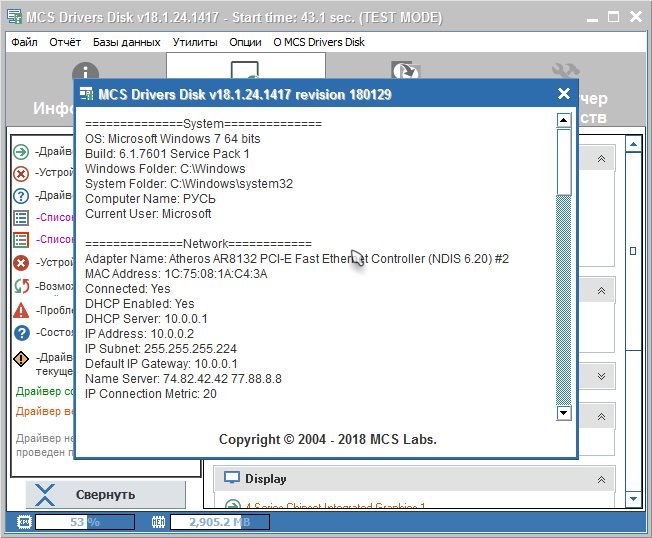The width and height of the screenshot is (652, 538).
Task: Click the orange list icon
Action: tap(21, 240)
